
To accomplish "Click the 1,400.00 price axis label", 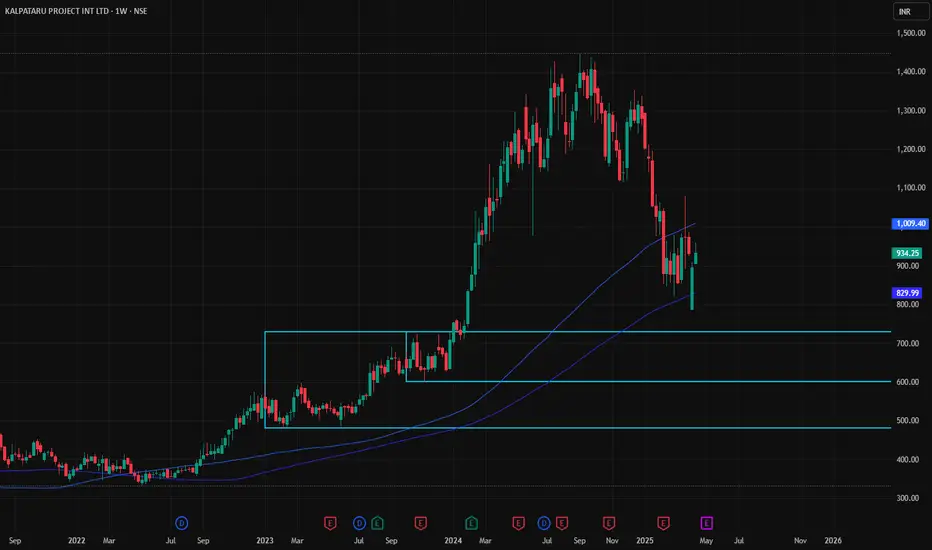I will tap(911, 72).
